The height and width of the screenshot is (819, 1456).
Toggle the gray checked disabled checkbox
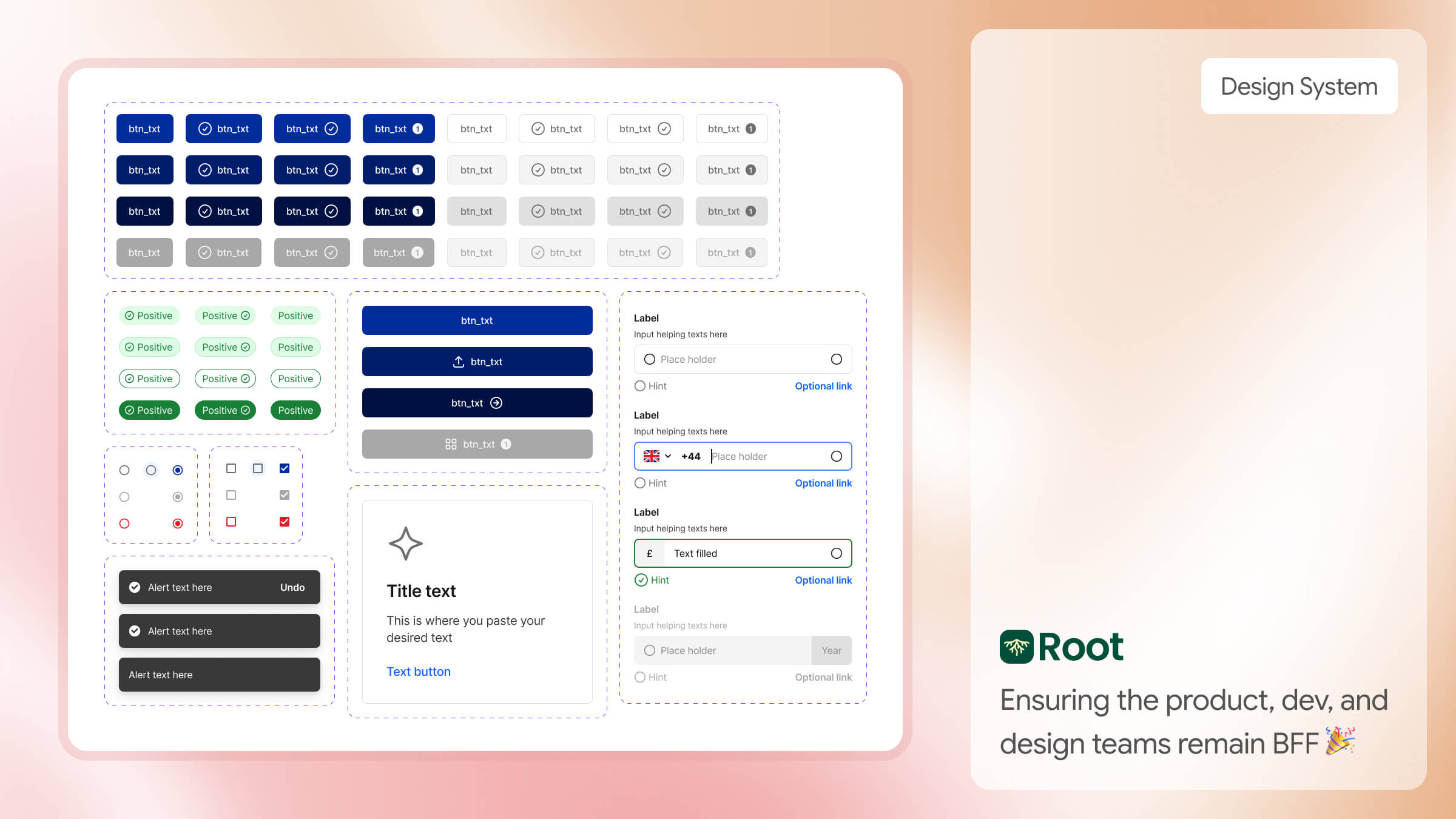coord(285,495)
